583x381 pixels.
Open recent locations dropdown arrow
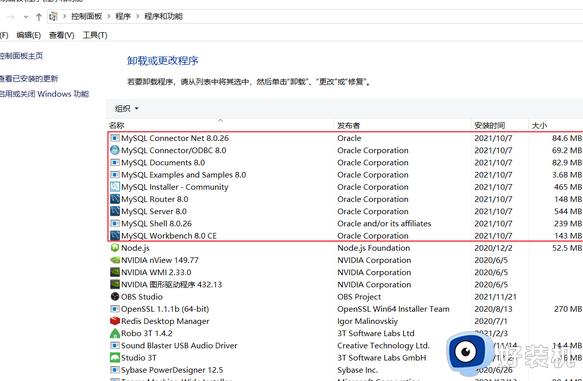pos(26,17)
